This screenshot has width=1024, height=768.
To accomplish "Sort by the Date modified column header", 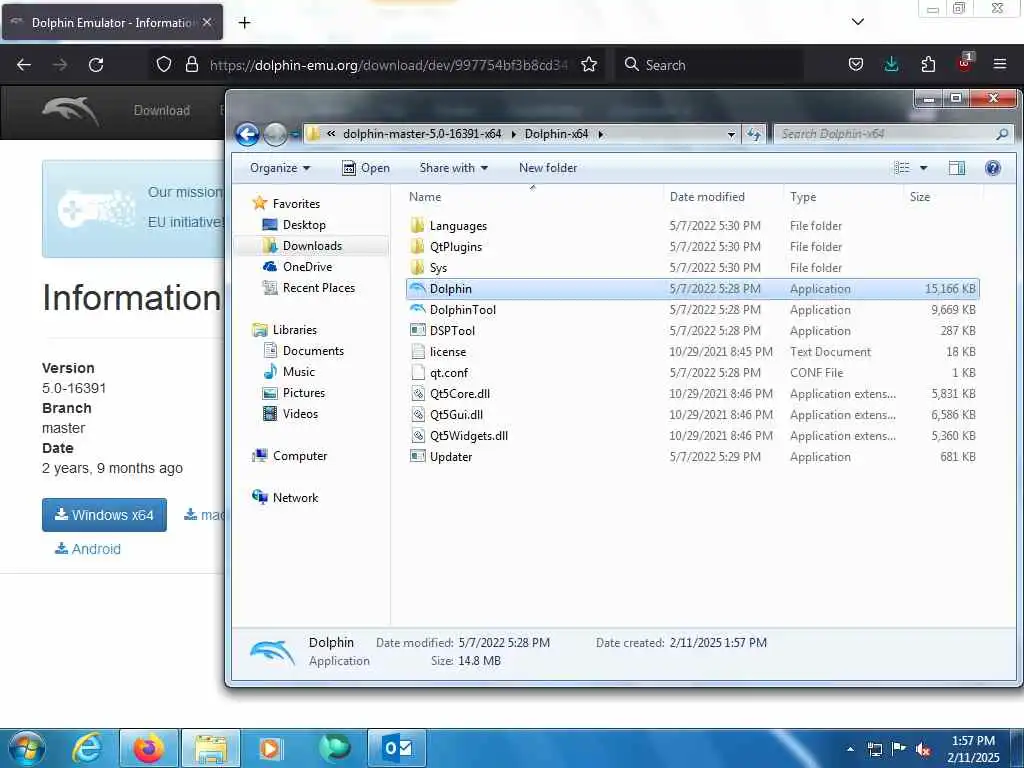I will pos(707,197).
